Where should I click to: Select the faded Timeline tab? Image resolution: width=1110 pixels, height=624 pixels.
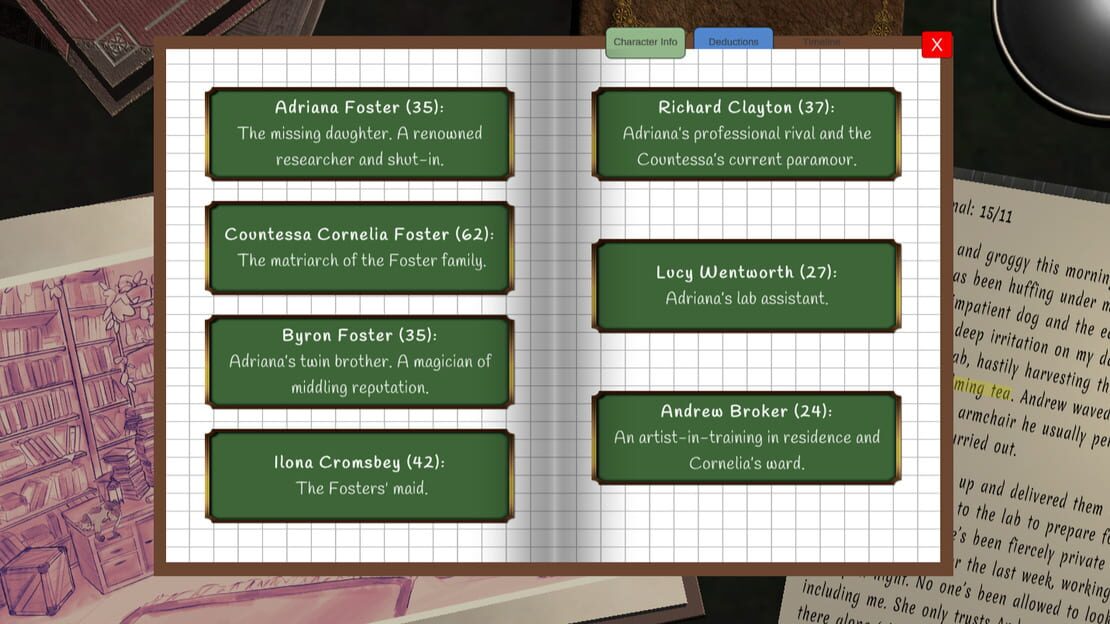[x=821, y=42]
